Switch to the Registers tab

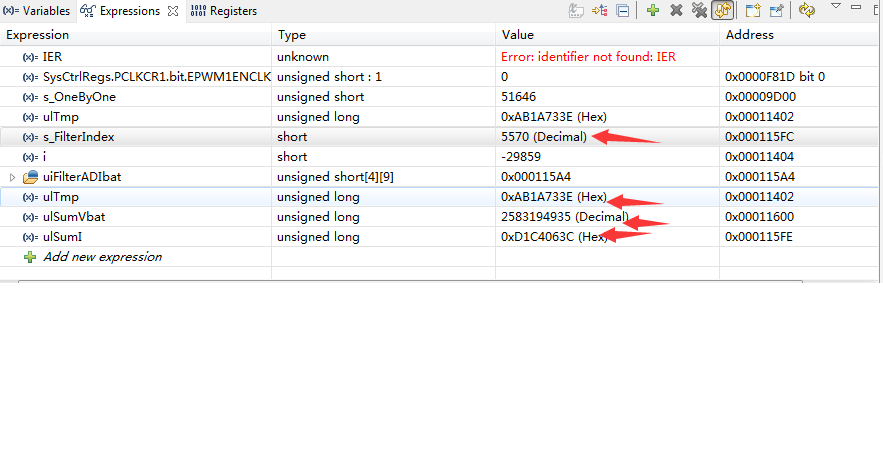tap(223, 11)
